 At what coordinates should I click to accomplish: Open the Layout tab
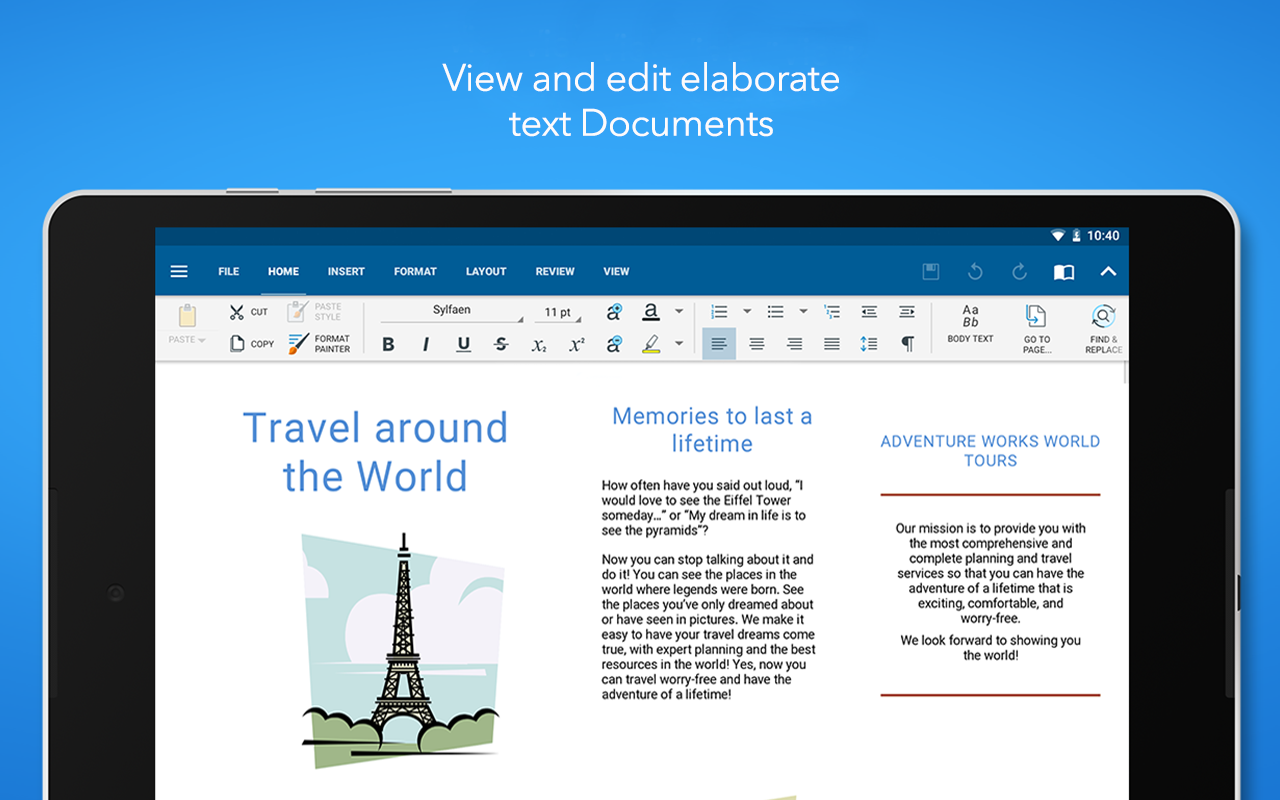[486, 272]
